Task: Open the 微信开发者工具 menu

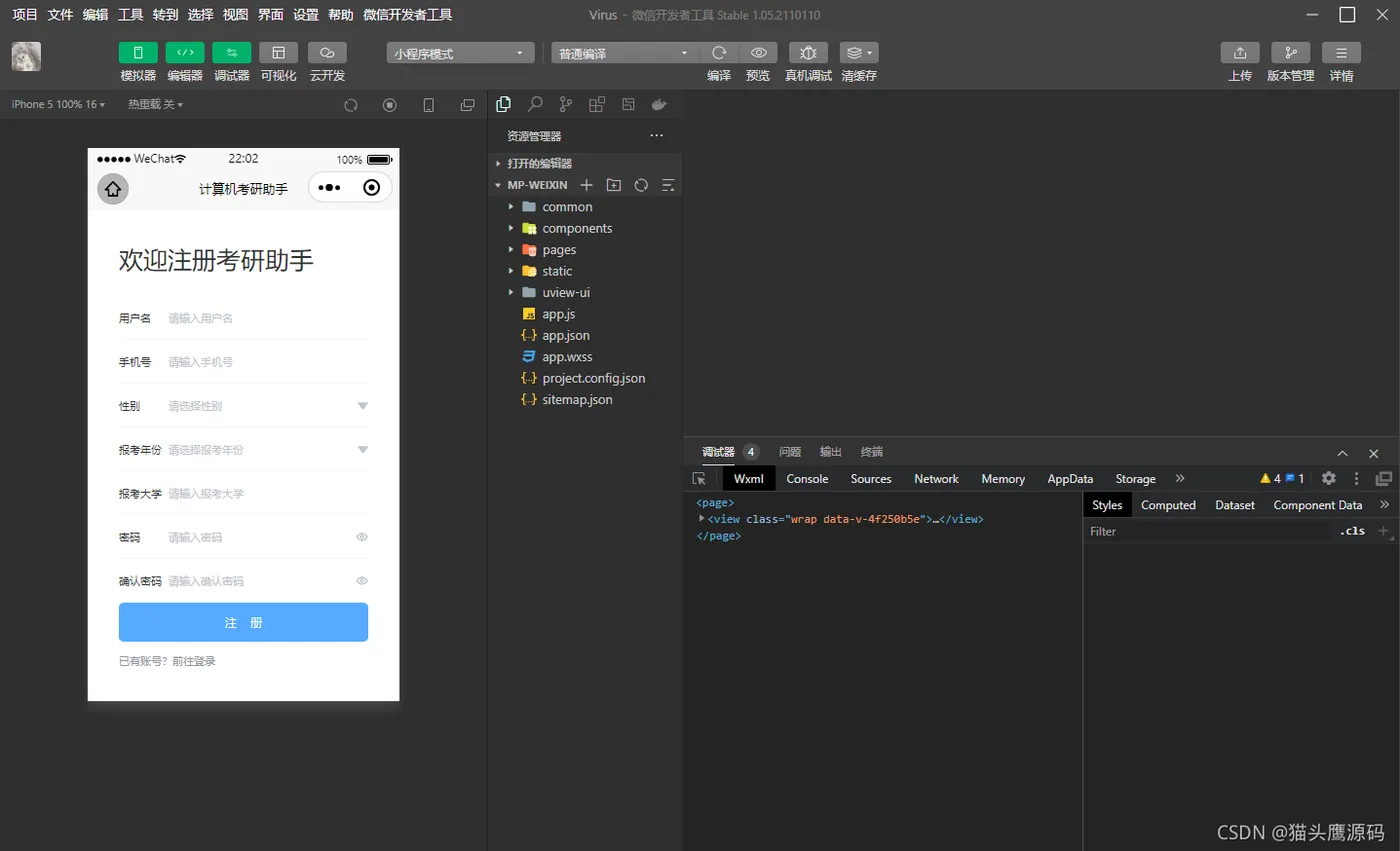Action: tap(408, 15)
